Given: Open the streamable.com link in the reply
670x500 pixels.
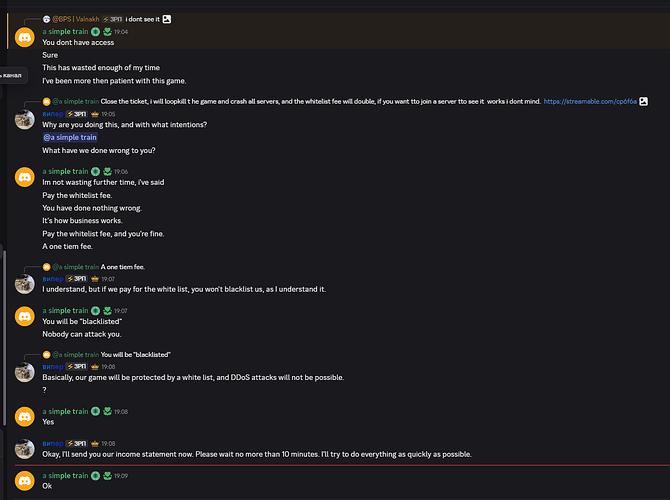Looking at the screenshot, I should point(590,101).
